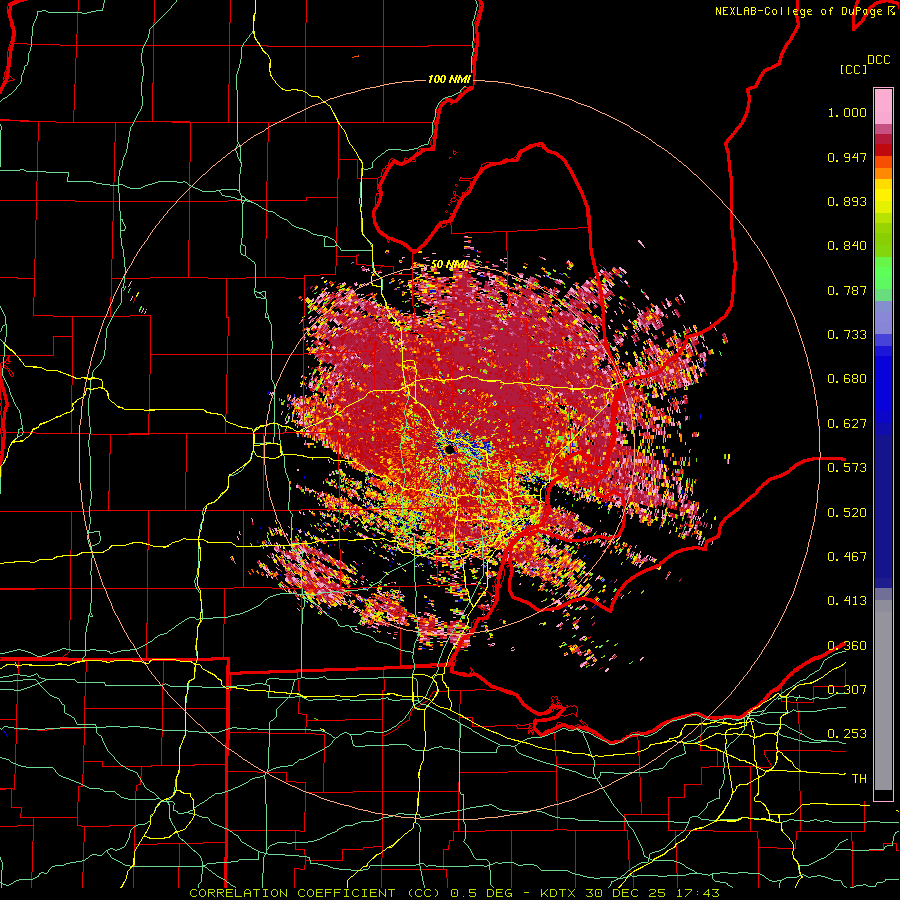Click the 0.893 legend value

point(847,201)
